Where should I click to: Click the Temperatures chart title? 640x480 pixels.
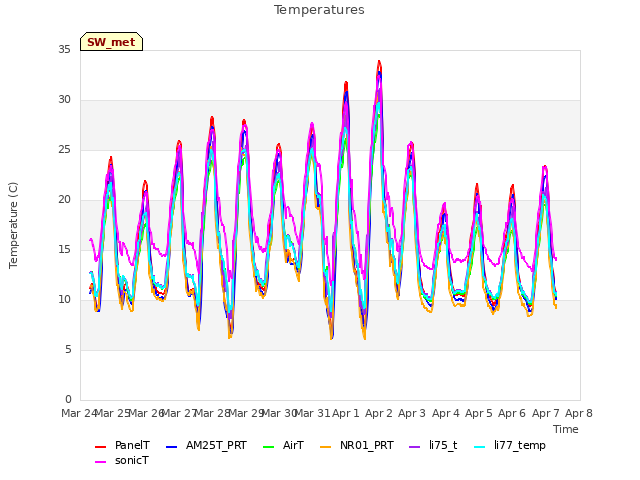pos(319,10)
